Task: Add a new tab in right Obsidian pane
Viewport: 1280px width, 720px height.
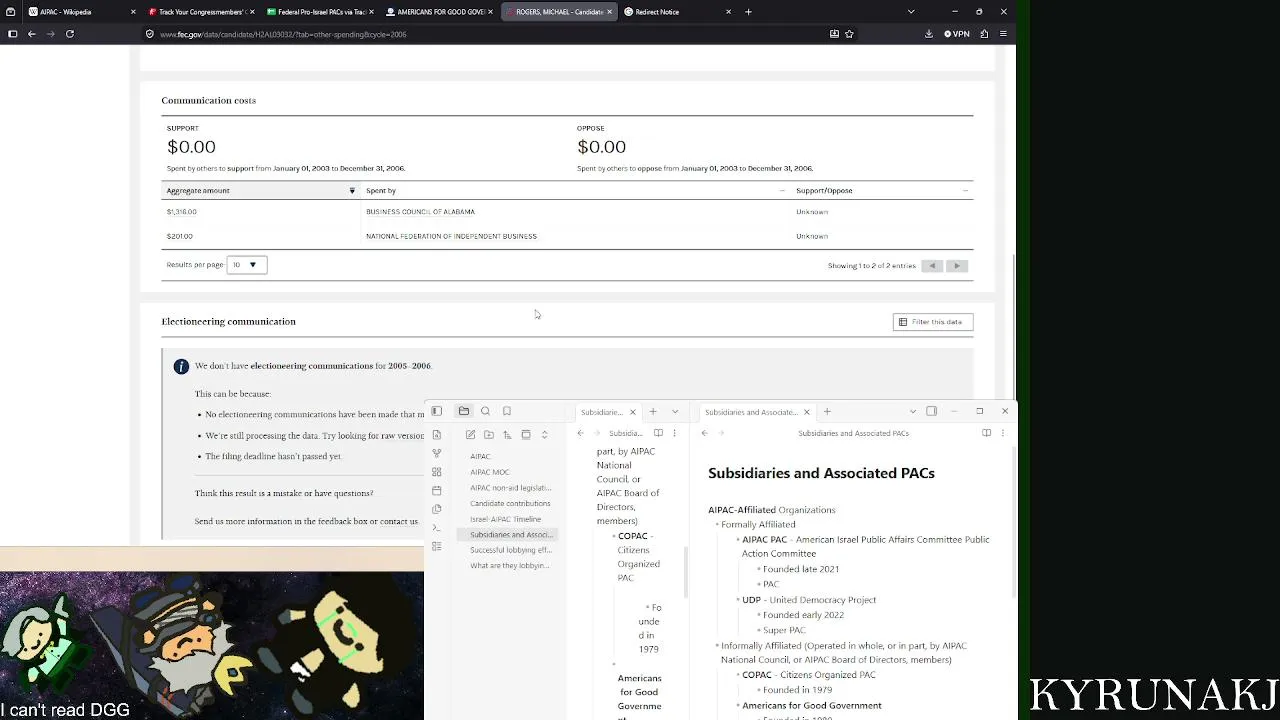Action: 827,411
